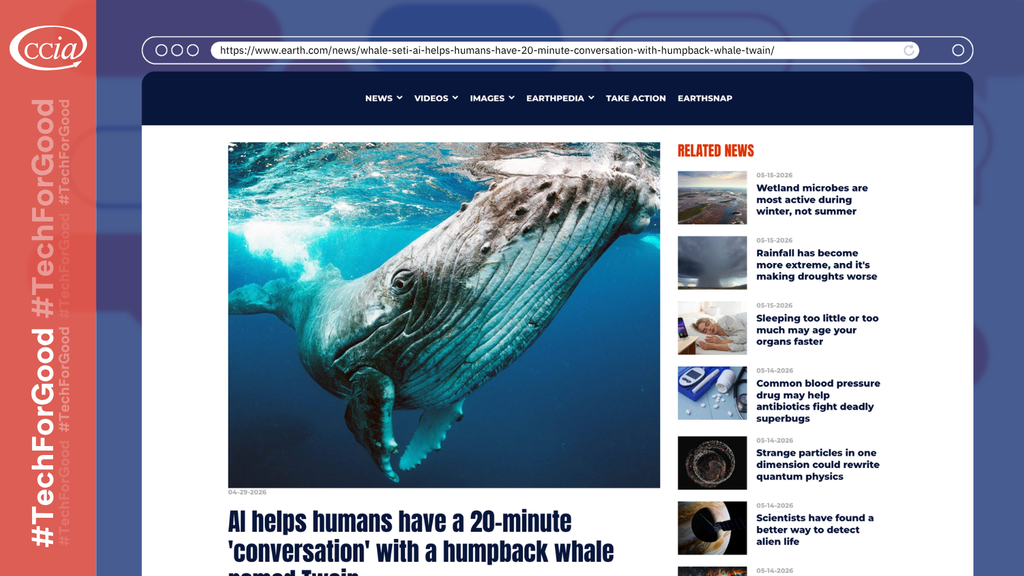Open sleeping woman thumbnail
1024x576 pixels.
[712, 328]
